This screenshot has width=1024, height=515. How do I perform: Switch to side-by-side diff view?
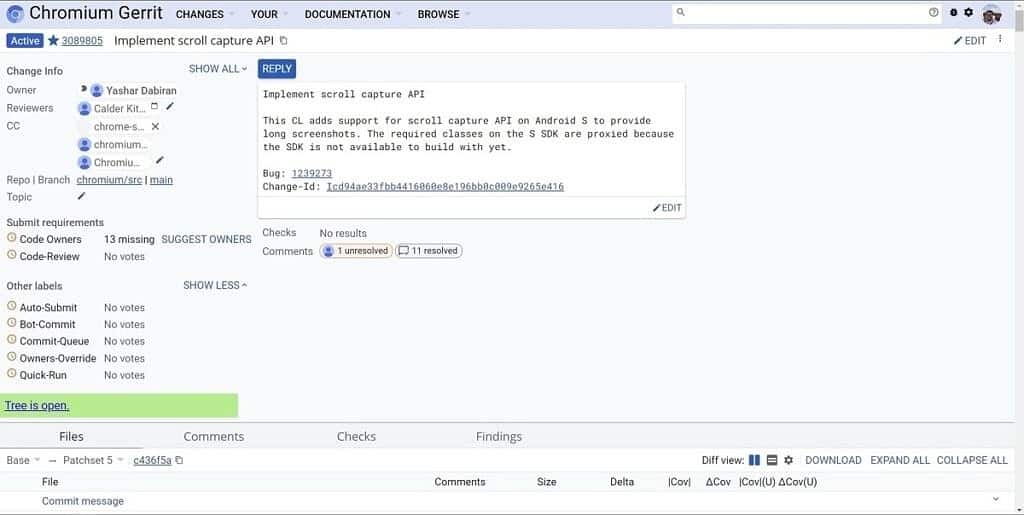click(x=754, y=460)
